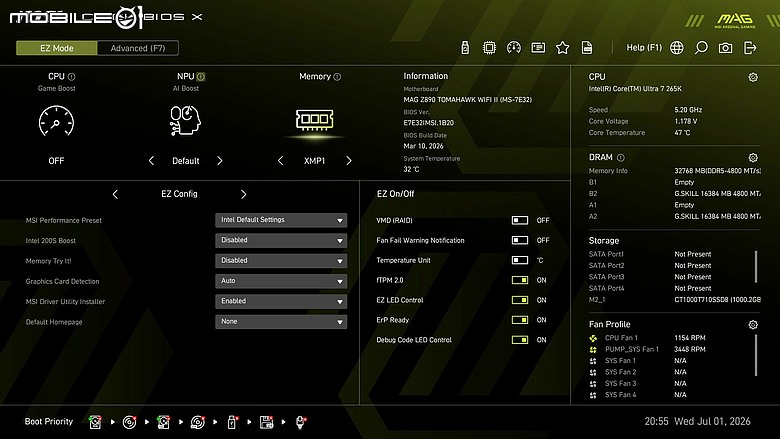Click the SYS Fan 2 row

click(x=638, y=372)
